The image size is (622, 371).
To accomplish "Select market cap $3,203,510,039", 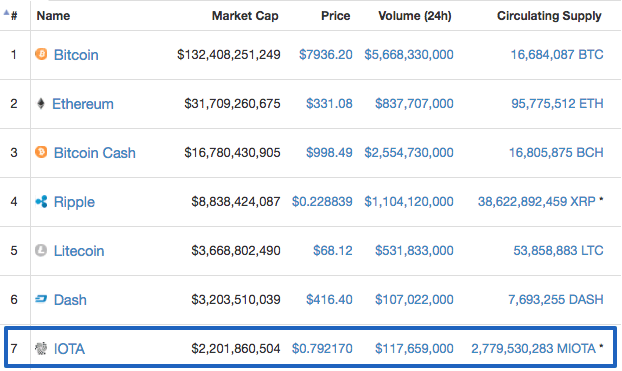I will [x=236, y=299].
